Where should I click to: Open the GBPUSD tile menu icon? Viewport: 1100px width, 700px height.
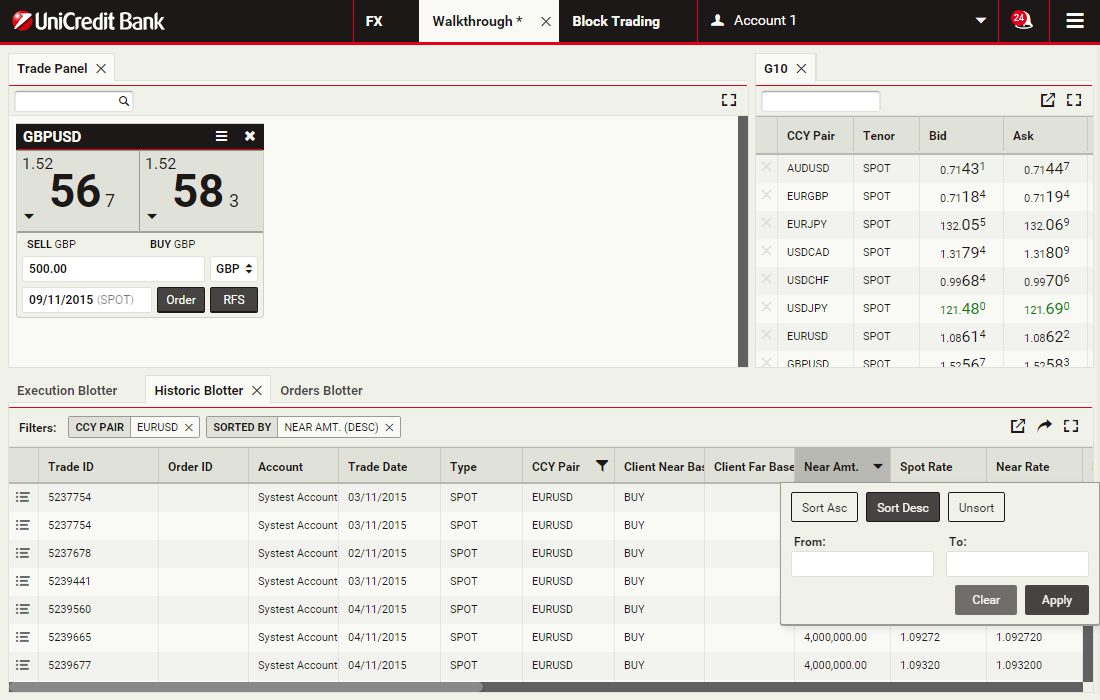pyautogui.click(x=222, y=137)
